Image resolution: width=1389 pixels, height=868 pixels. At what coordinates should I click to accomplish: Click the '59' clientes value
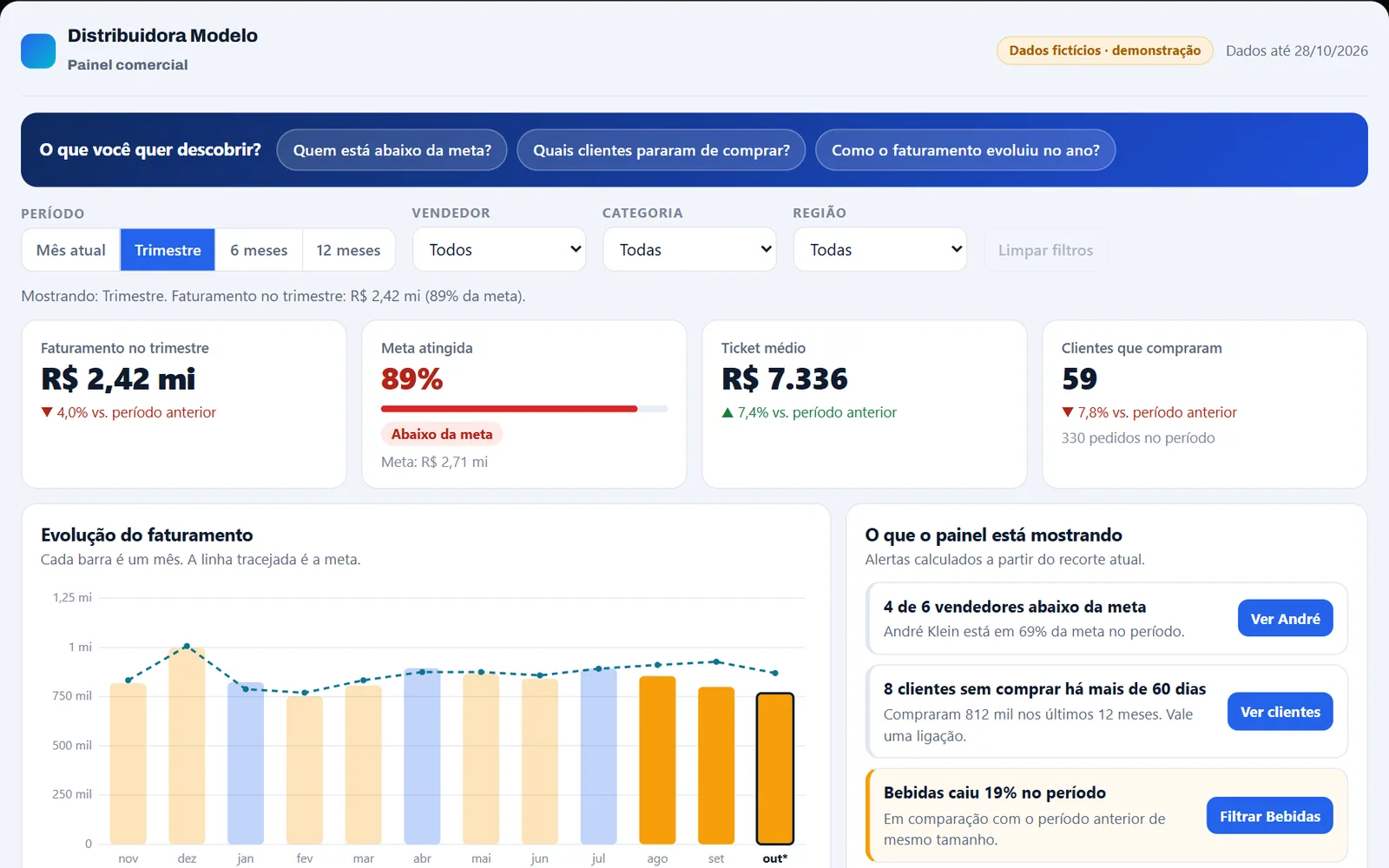click(1080, 379)
